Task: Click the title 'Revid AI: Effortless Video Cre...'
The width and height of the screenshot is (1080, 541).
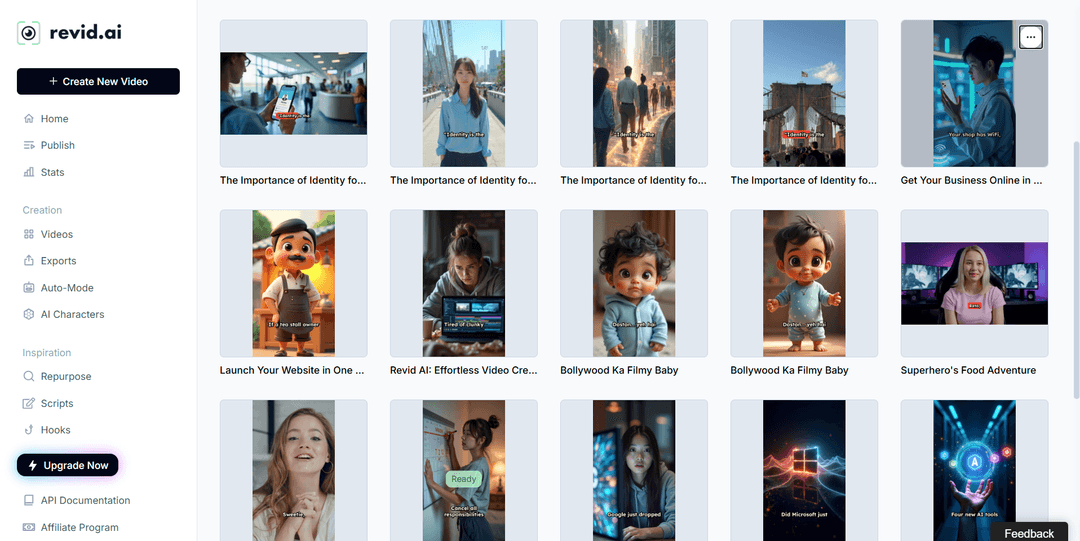Action: pyautogui.click(x=463, y=370)
